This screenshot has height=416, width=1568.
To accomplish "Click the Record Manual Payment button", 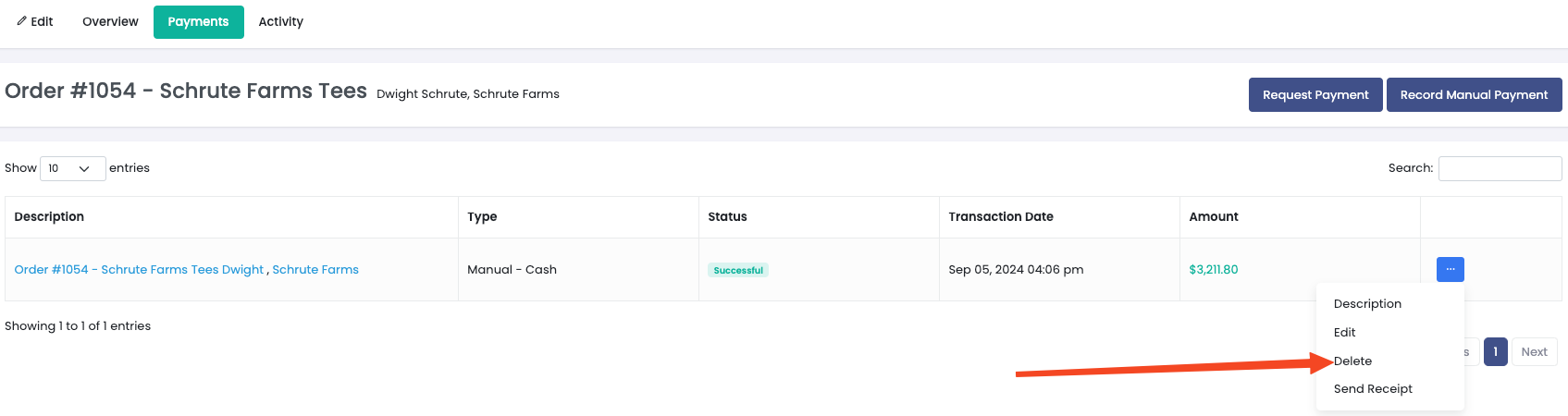I will pos(1474,94).
